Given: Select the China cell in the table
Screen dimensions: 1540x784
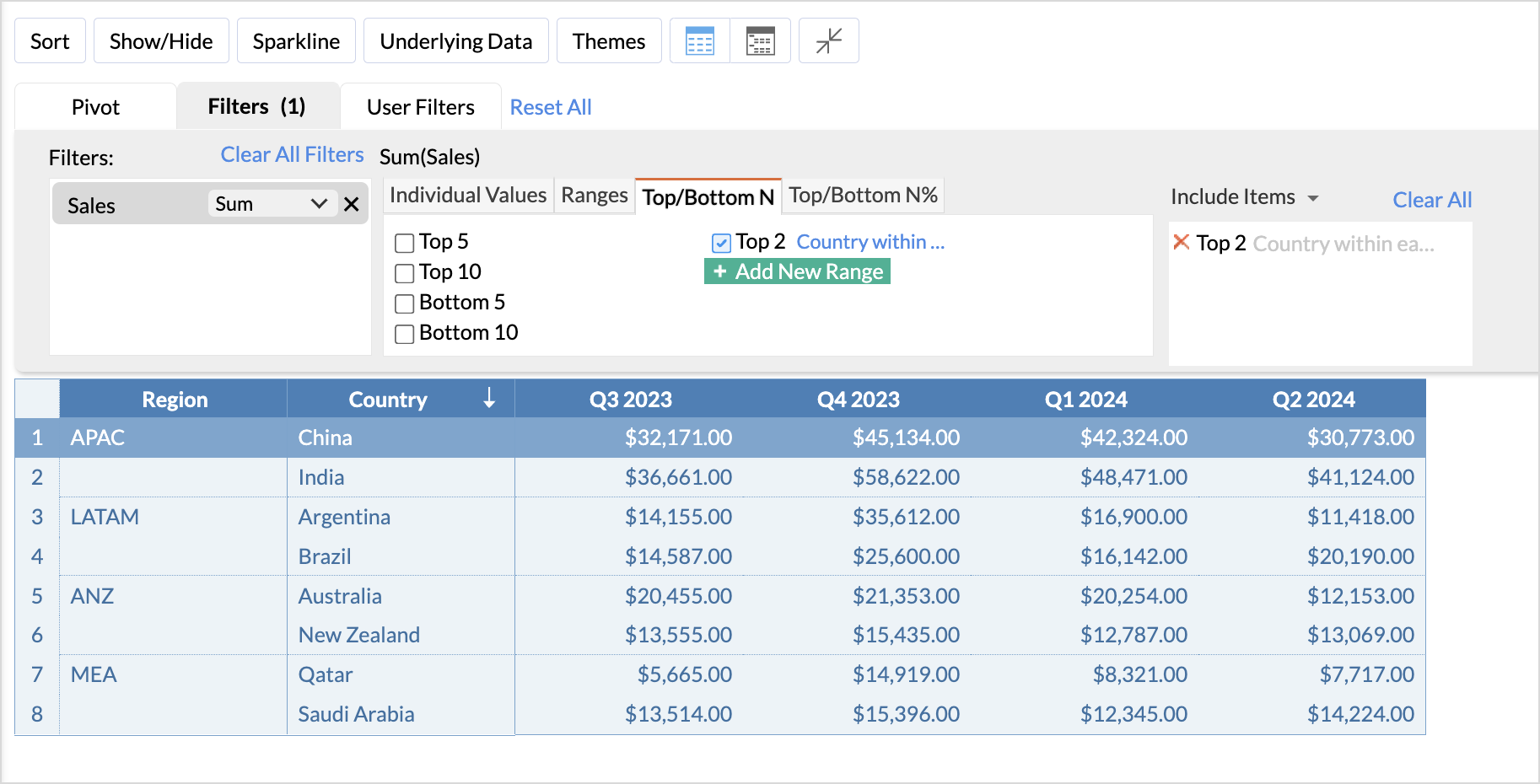Looking at the screenshot, I should pos(326,438).
